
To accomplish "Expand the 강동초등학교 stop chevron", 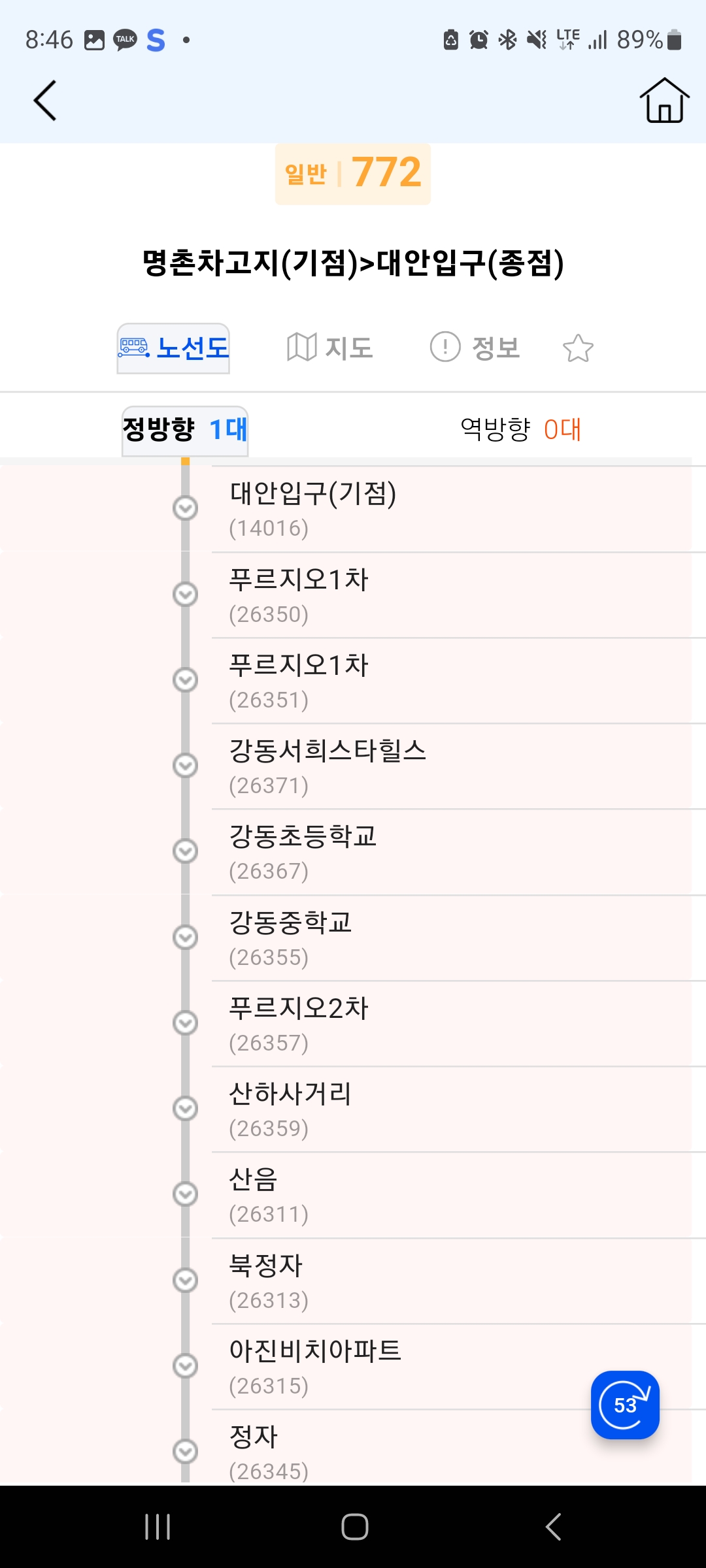I will click(186, 851).
